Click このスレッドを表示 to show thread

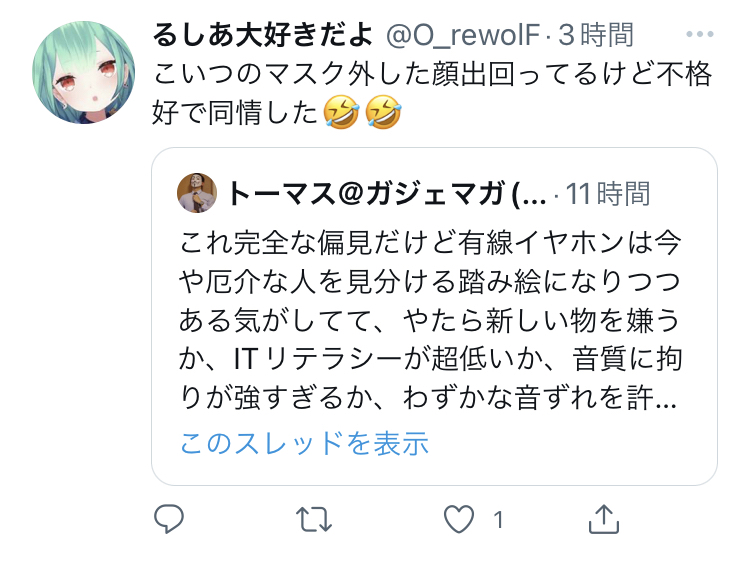(304, 443)
